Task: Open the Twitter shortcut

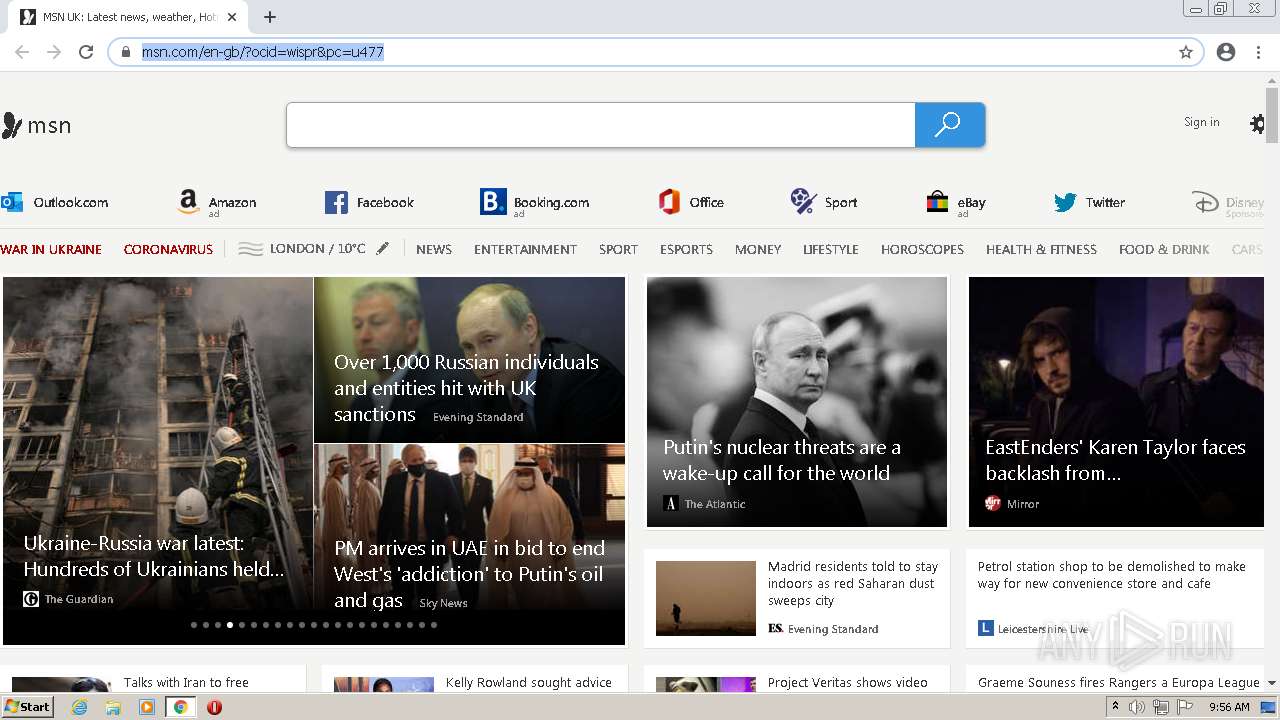Action: tap(1089, 202)
